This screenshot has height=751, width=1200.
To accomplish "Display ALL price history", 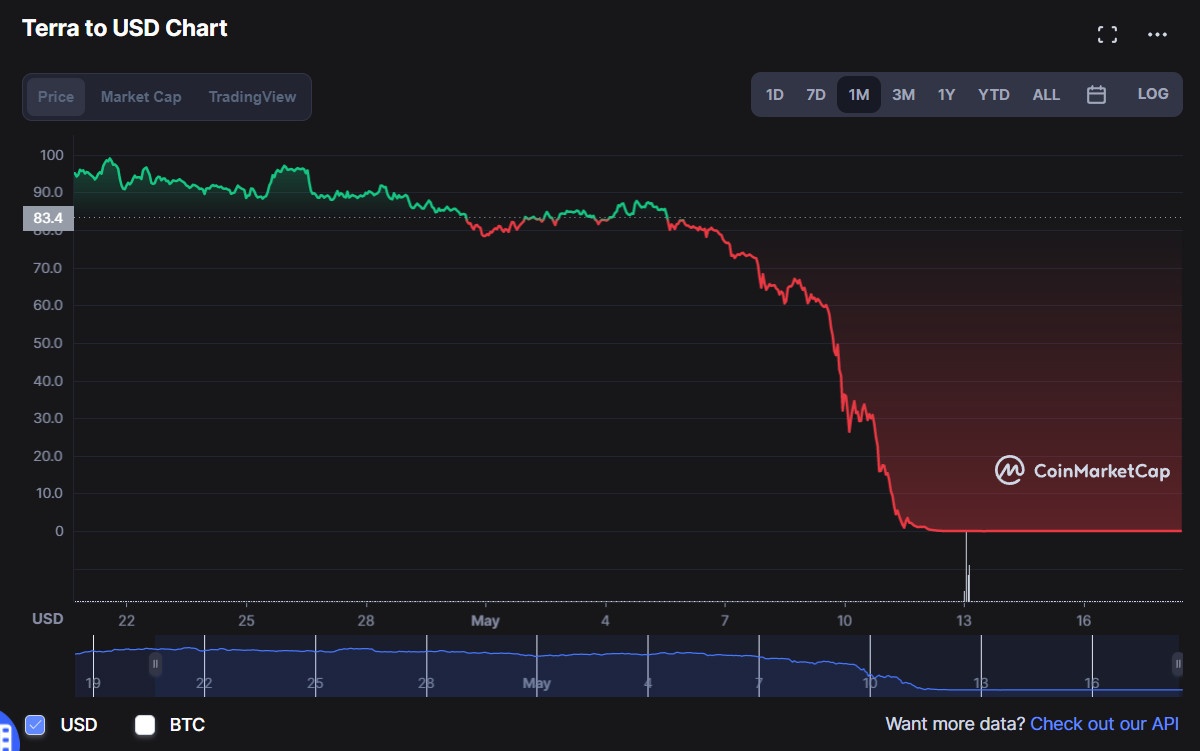I will 1046,95.
